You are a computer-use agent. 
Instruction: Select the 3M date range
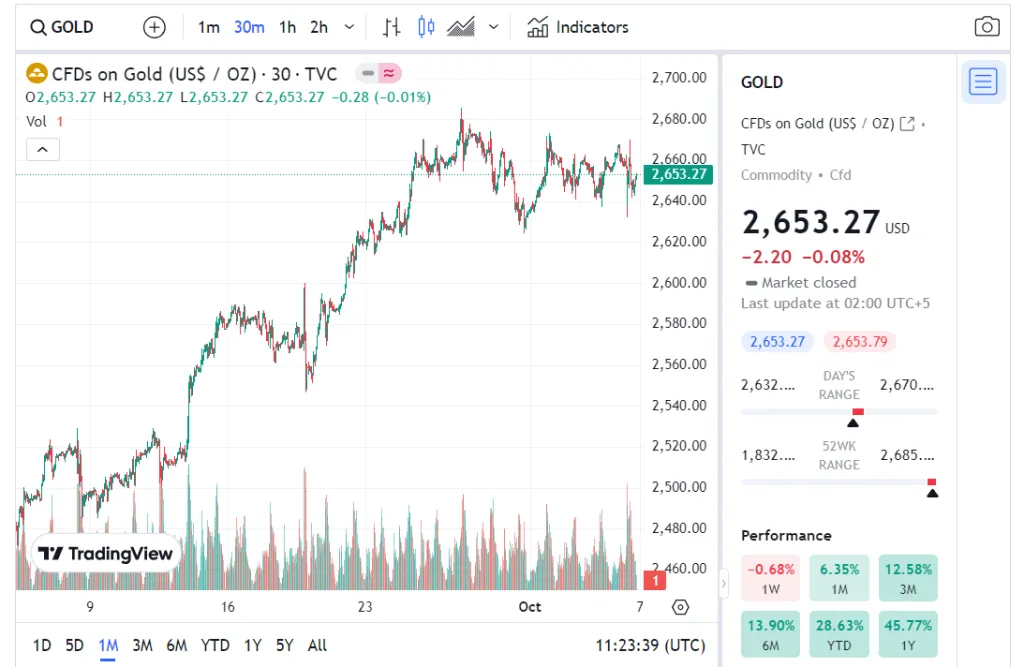click(x=142, y=645)
